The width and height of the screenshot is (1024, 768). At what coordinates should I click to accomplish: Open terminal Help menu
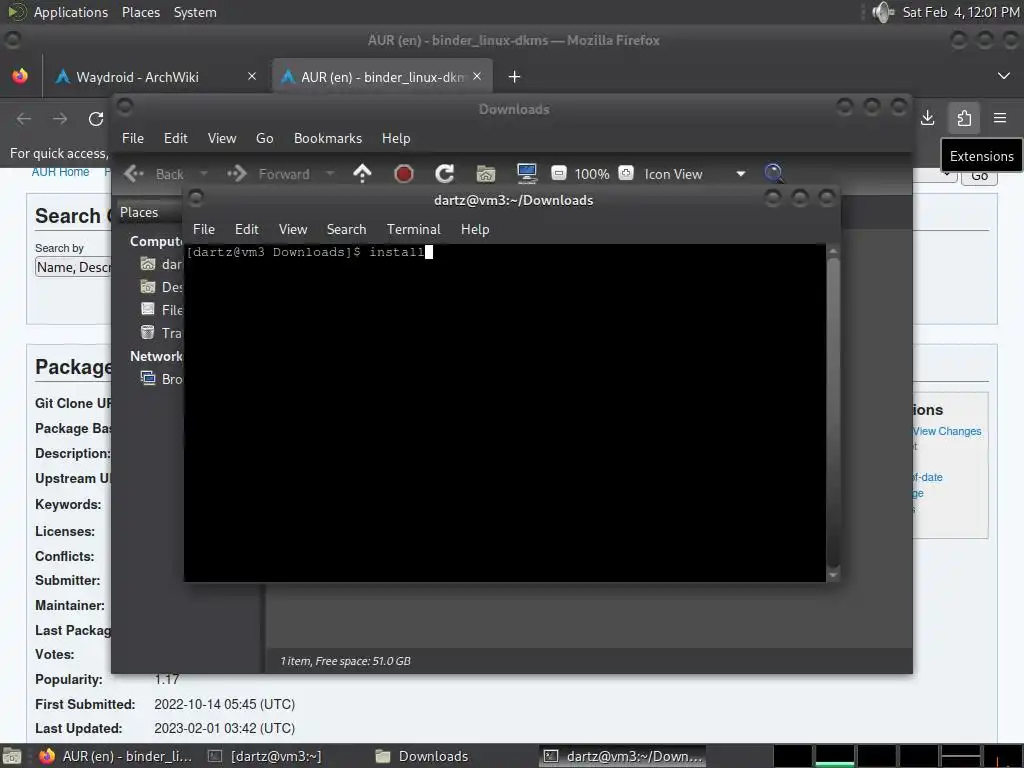point(475,229)
